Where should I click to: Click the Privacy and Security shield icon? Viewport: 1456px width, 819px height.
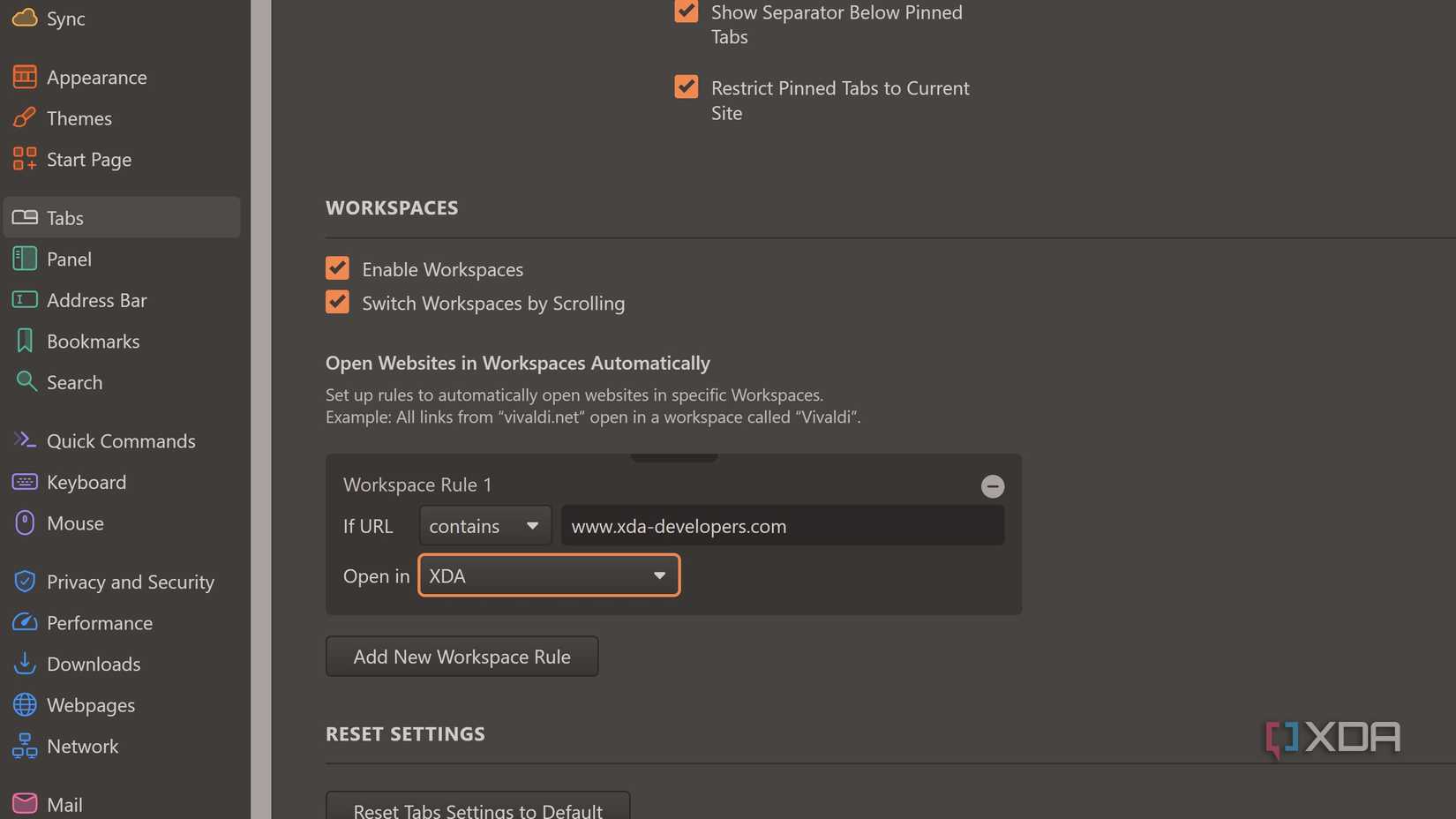pyautogui.click(x=25, y=581)
